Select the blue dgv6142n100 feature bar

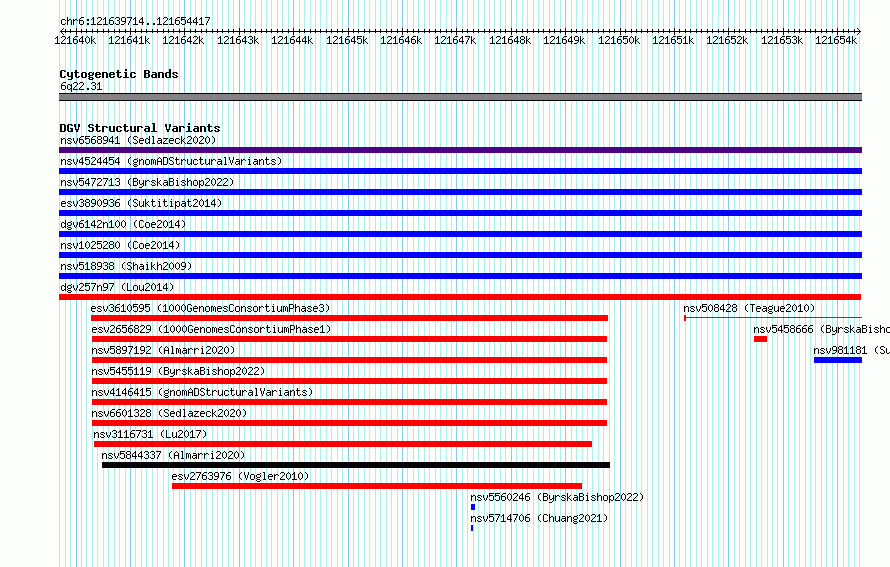tap(460, 234)
